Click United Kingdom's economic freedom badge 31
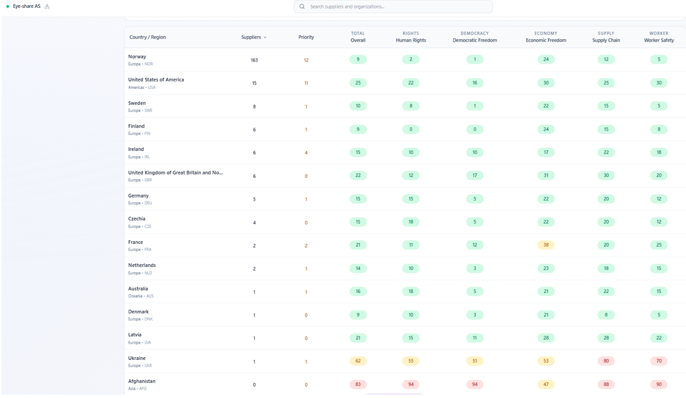Screen dimensions: 686x398 click(546, 175)
